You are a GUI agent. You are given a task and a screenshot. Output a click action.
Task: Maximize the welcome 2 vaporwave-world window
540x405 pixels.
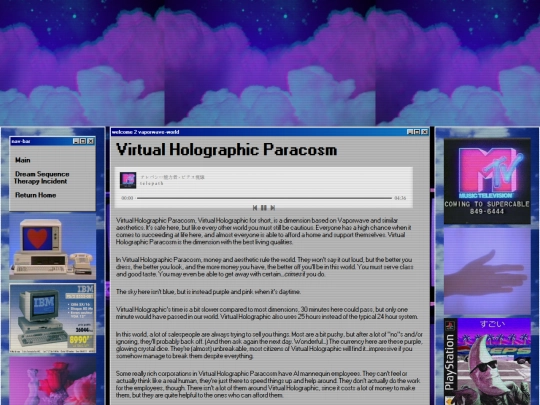point(417,132)
